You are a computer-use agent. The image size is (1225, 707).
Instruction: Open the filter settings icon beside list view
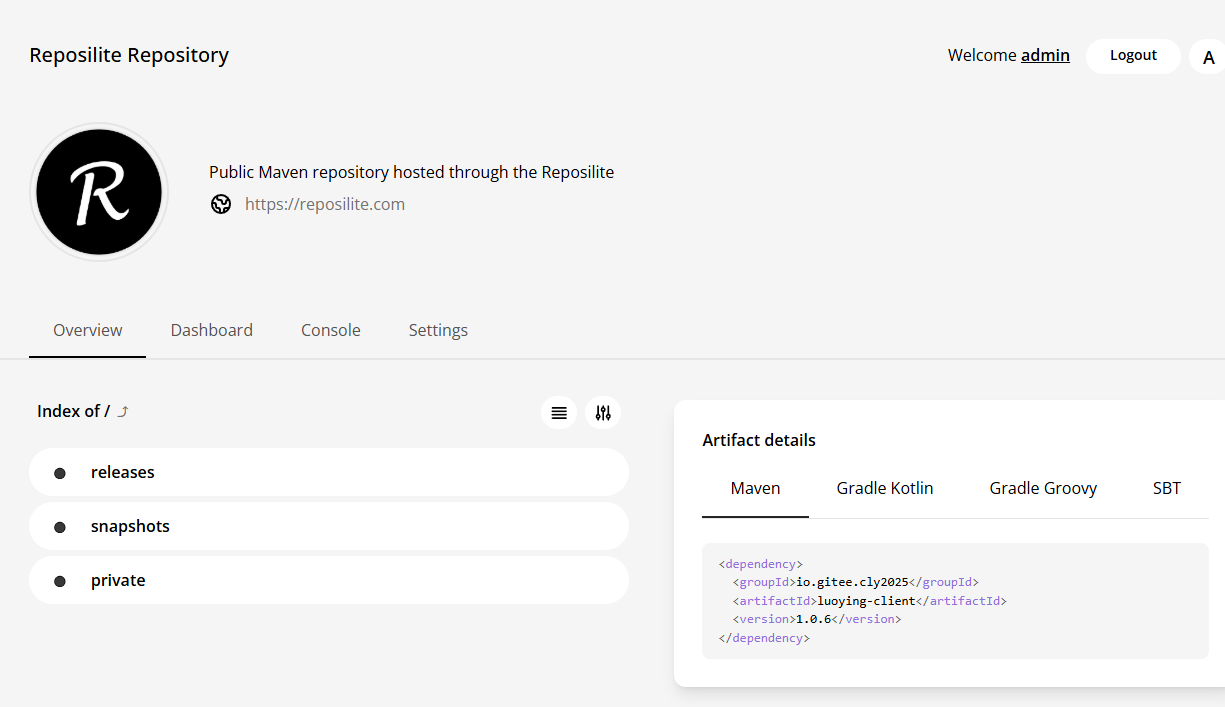click(603, 412)
